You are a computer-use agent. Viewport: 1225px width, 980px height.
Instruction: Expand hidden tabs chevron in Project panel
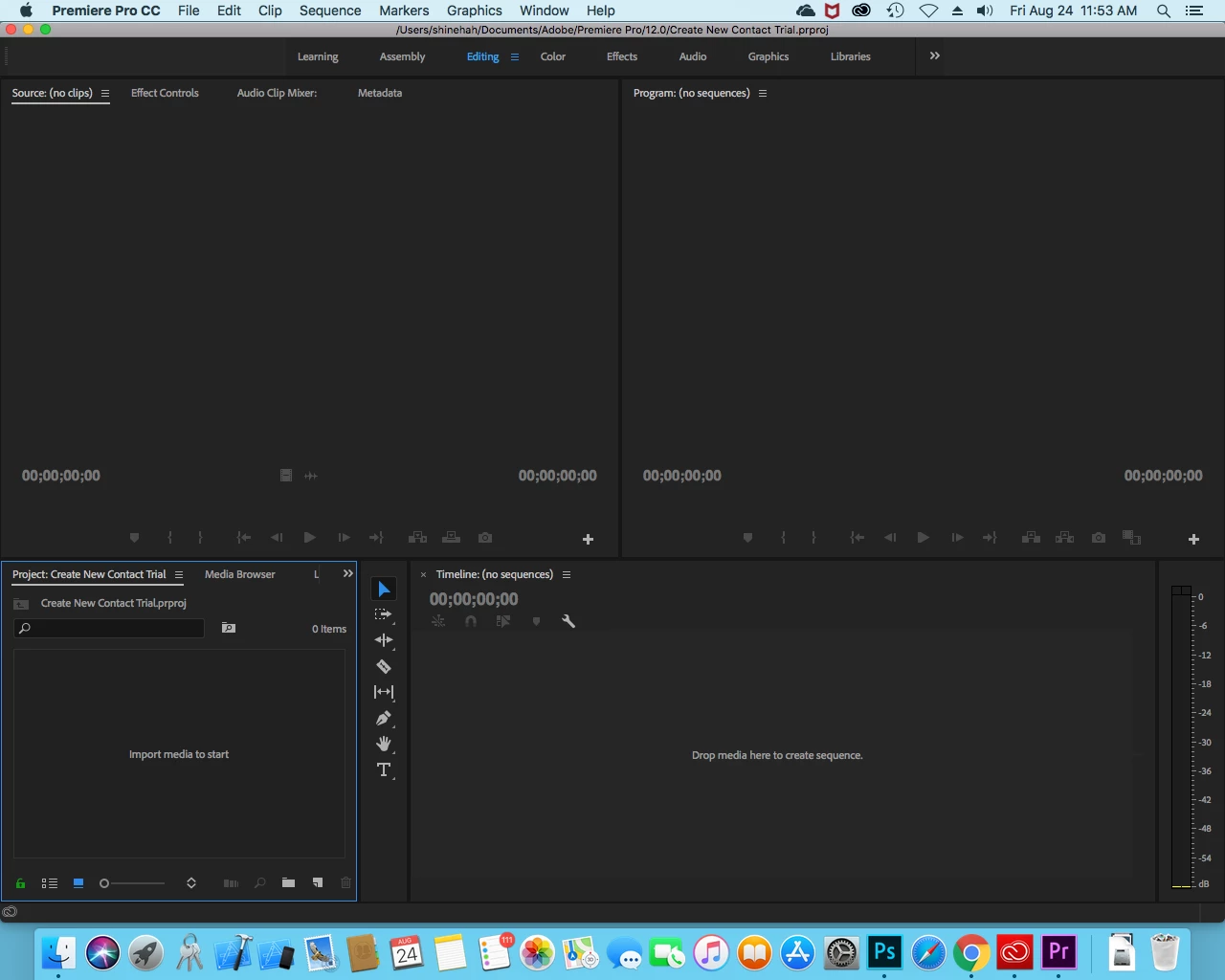click(347, 573)
